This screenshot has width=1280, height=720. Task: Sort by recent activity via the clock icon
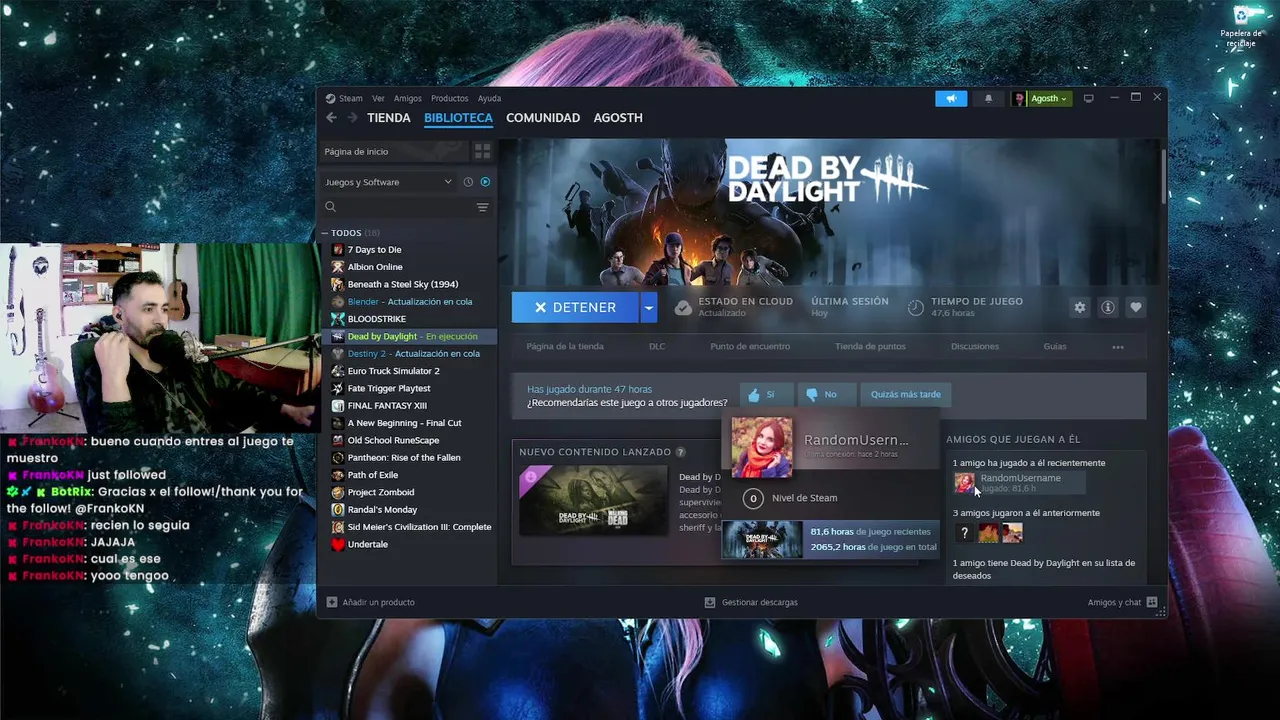click(x=467, y=182)
